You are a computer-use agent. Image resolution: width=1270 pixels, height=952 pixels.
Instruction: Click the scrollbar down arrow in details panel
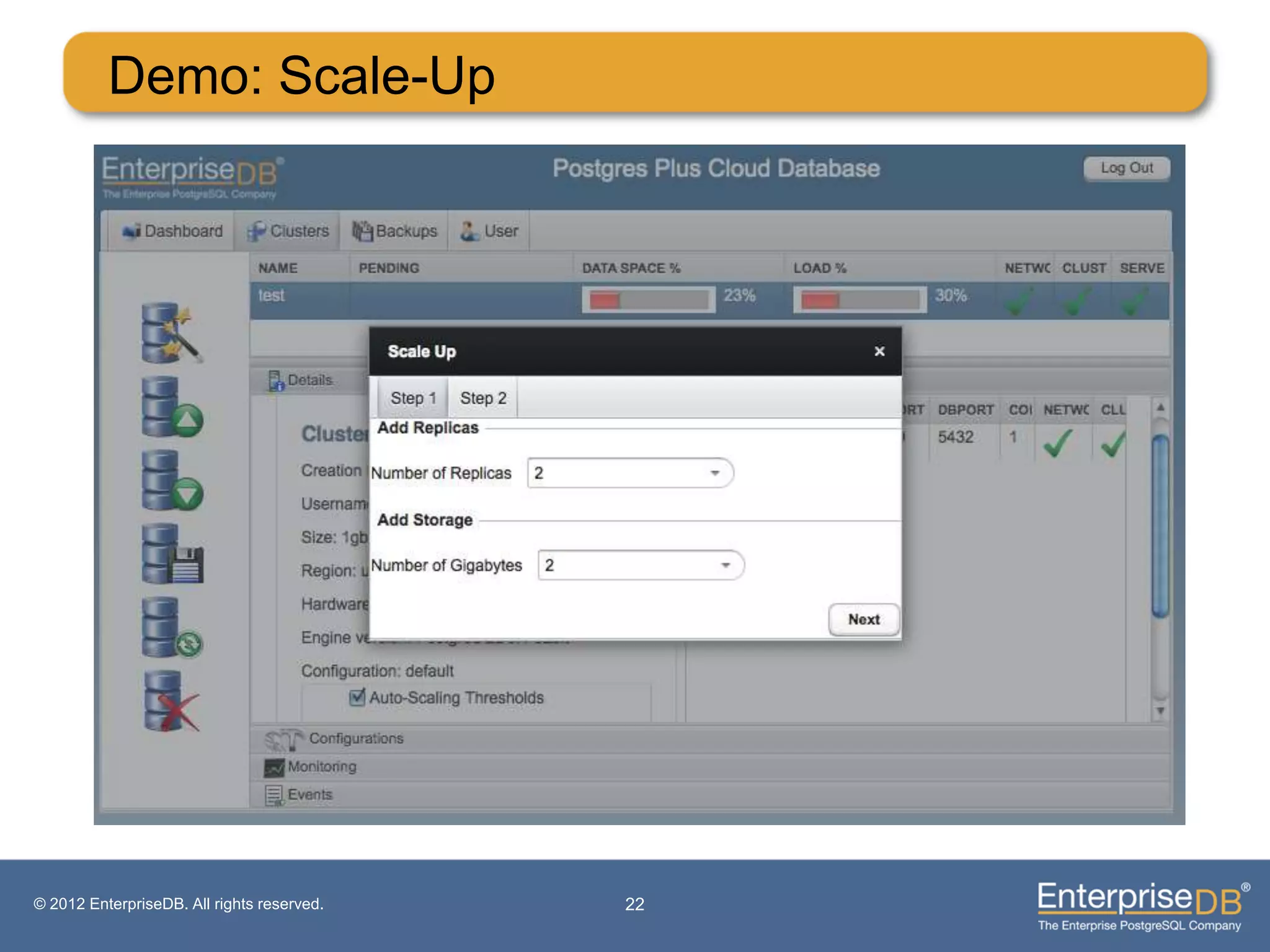click(1160, 710)
